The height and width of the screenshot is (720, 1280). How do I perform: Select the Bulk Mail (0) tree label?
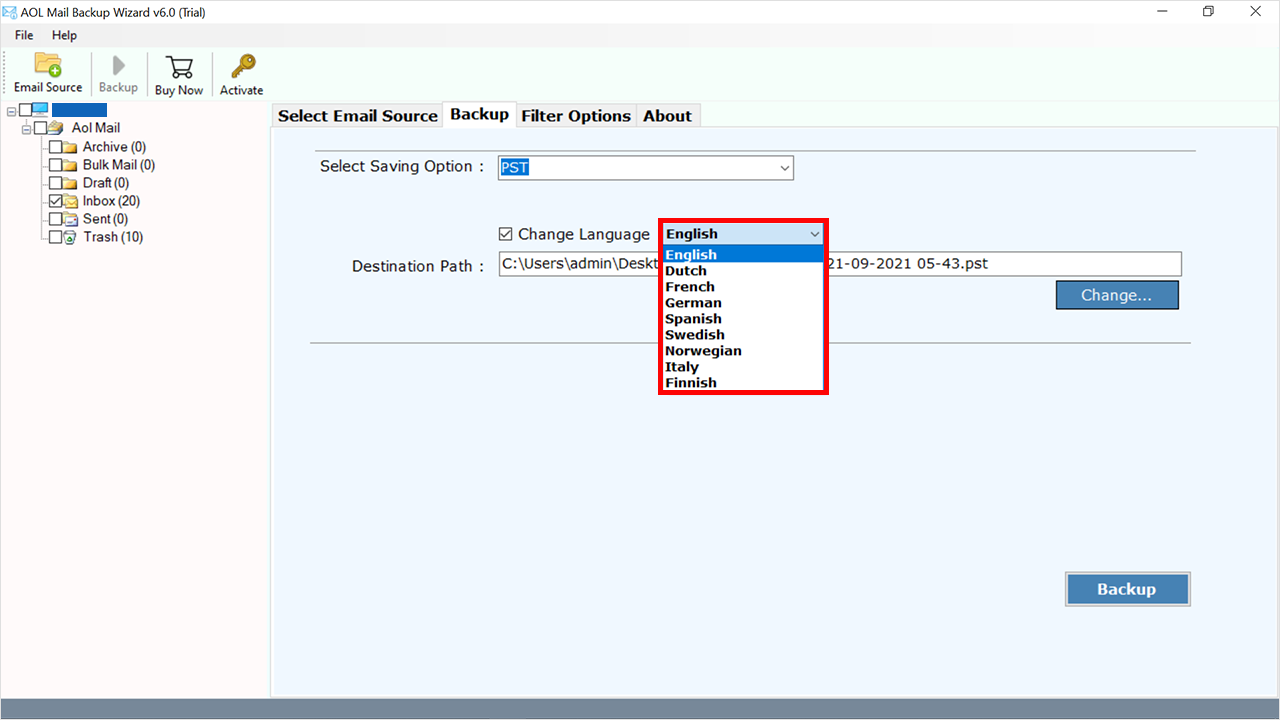pos(119,165)
